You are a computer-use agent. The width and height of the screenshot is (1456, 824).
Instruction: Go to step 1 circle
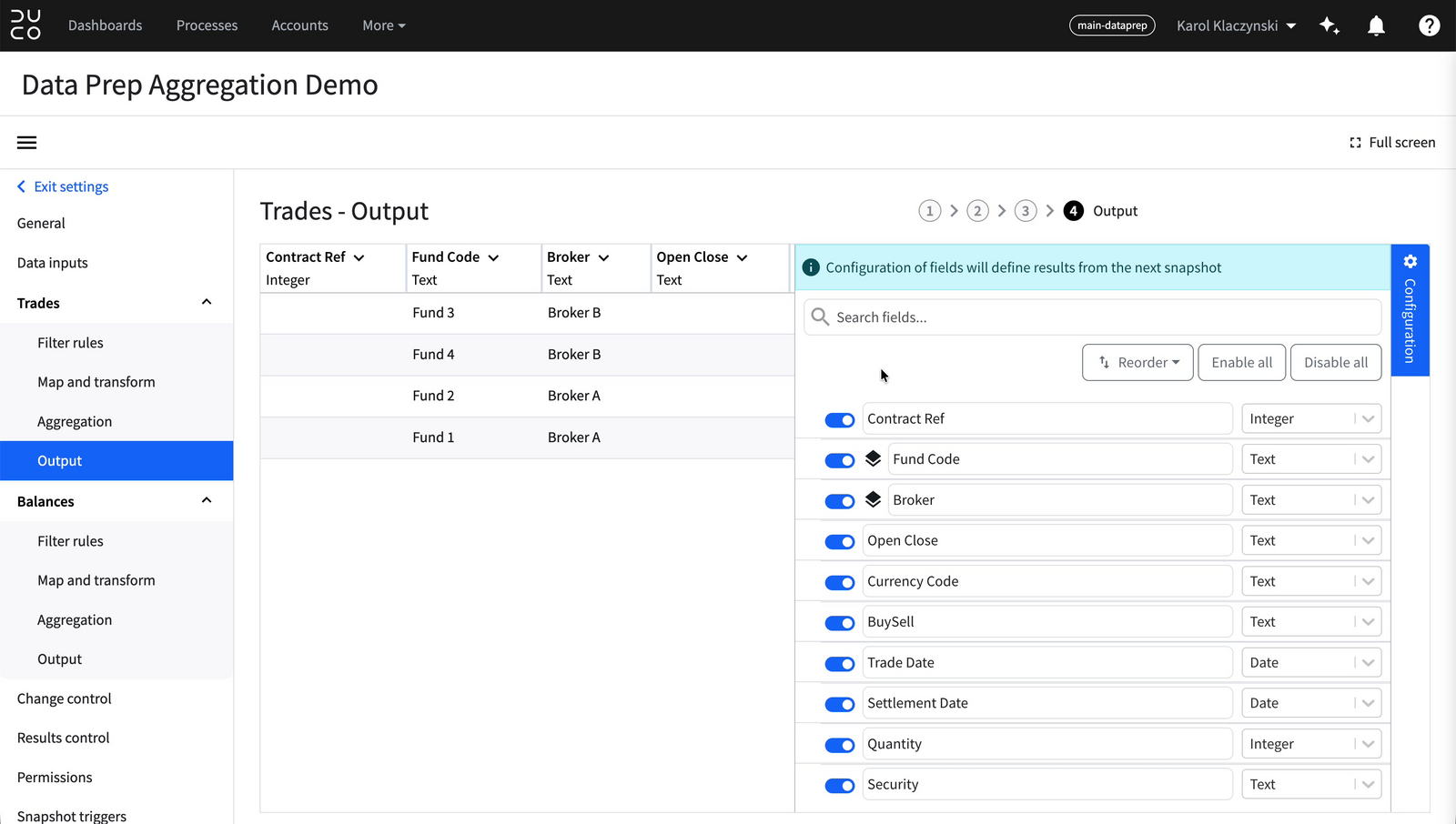pos(929,211)
